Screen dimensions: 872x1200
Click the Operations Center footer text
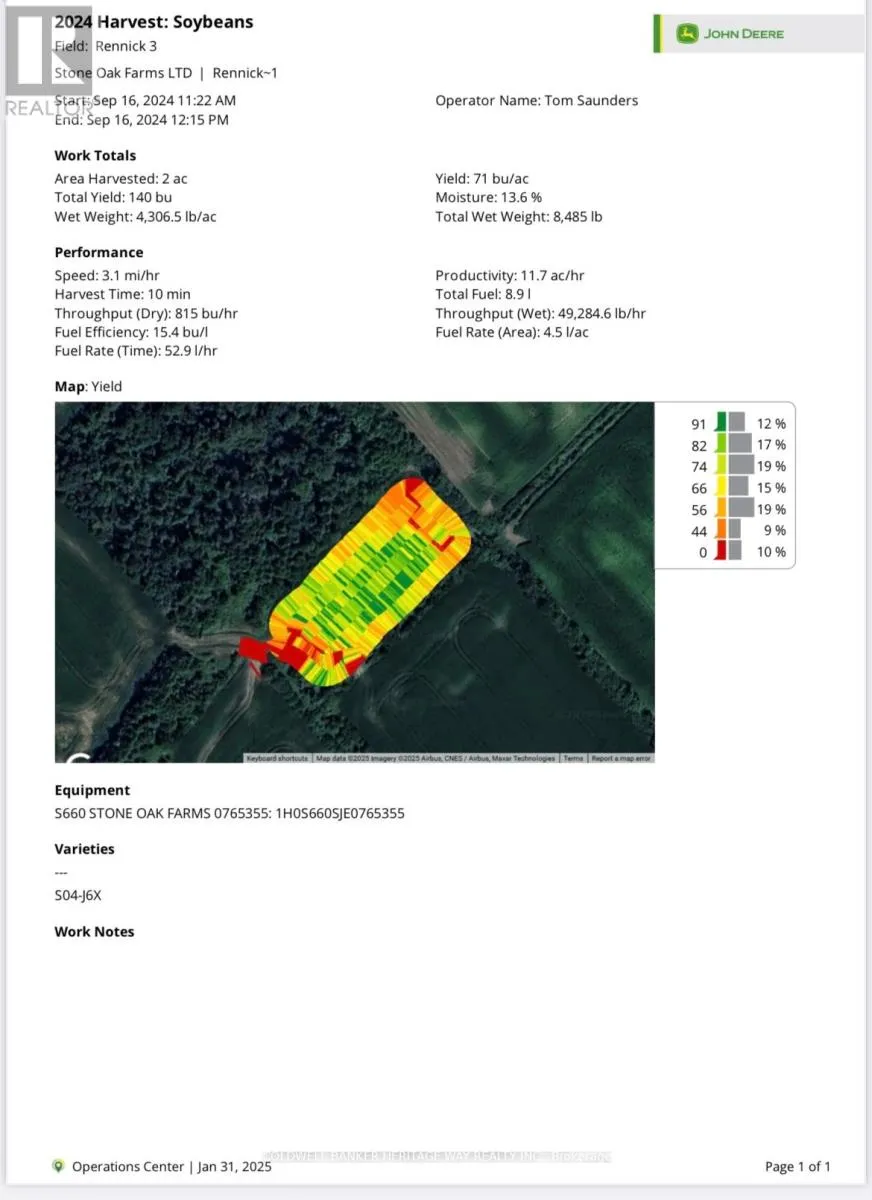tap(128, 1166)
